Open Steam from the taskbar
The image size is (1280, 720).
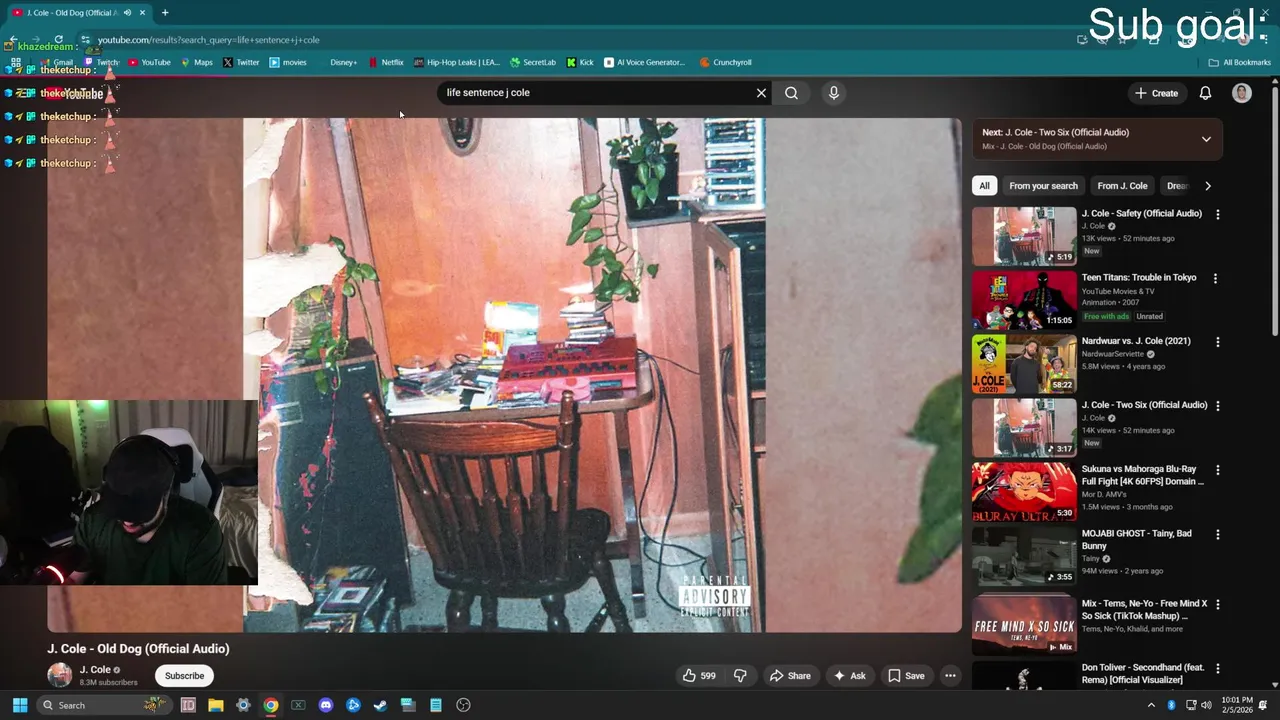pos(380,705)
